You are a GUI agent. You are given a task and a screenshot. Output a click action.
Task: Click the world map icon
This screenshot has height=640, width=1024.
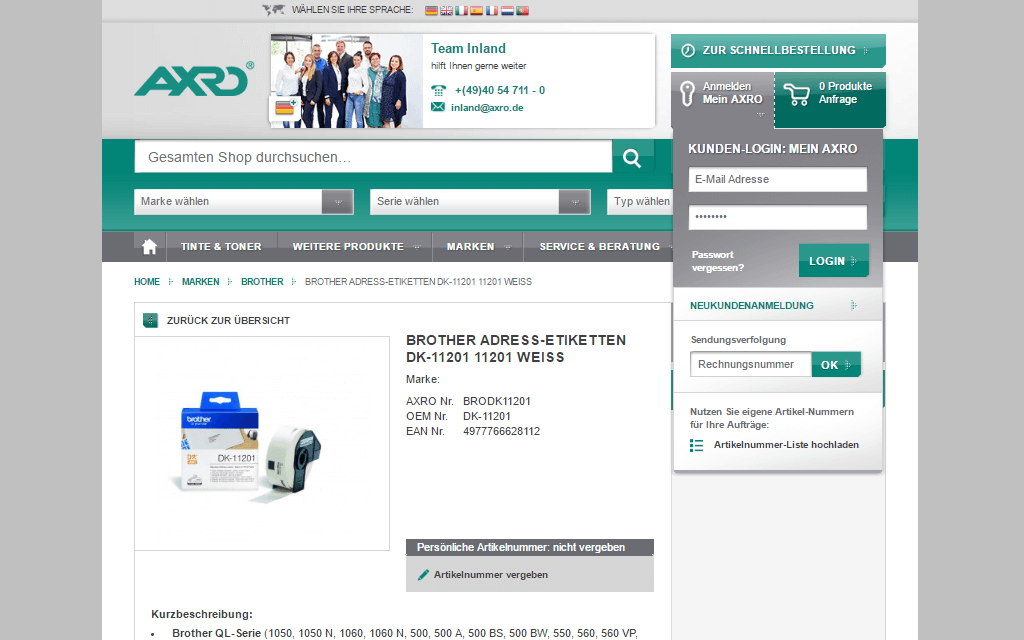tap(274, 10)
